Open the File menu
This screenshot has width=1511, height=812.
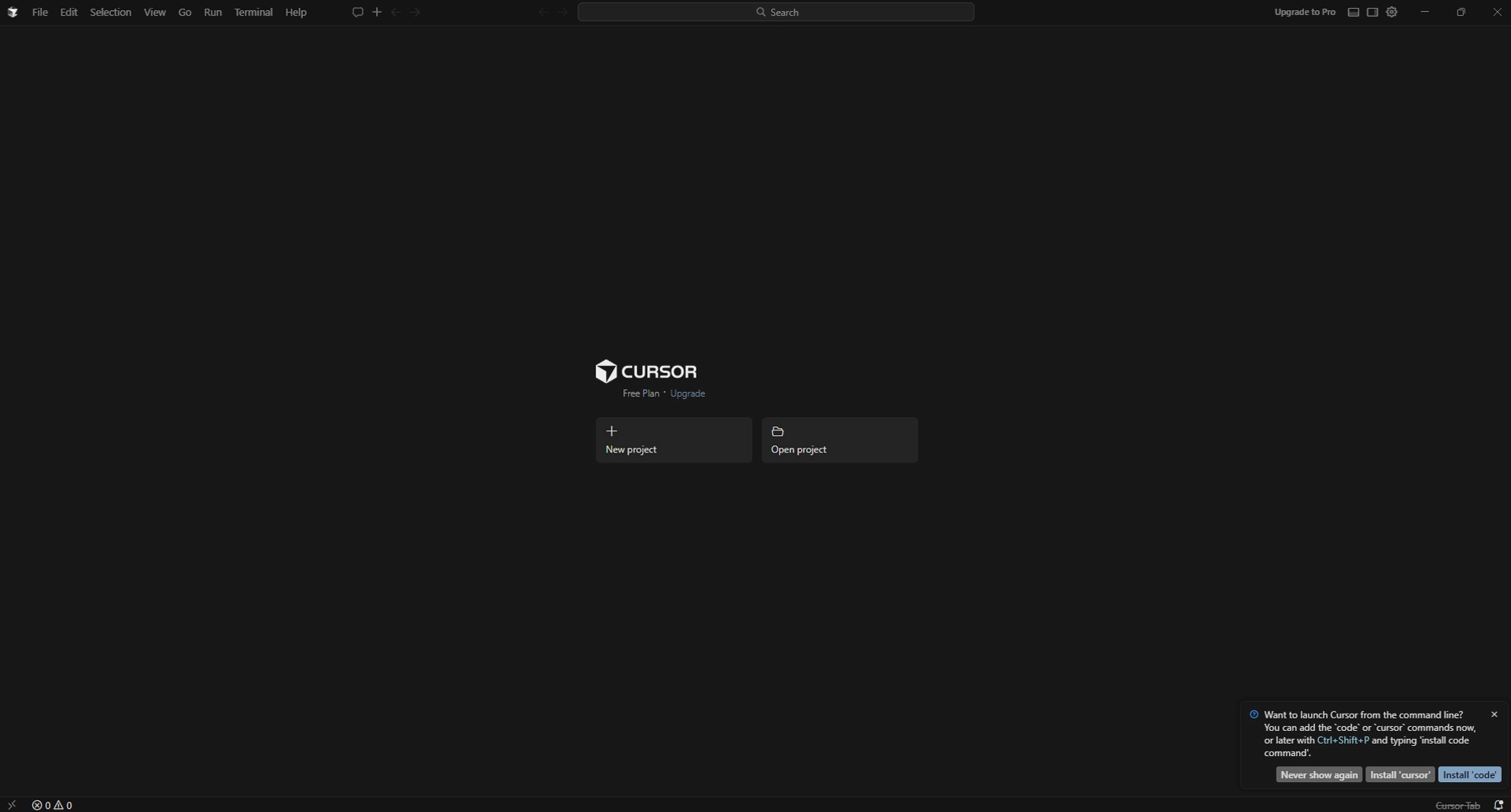click(39, 13)
